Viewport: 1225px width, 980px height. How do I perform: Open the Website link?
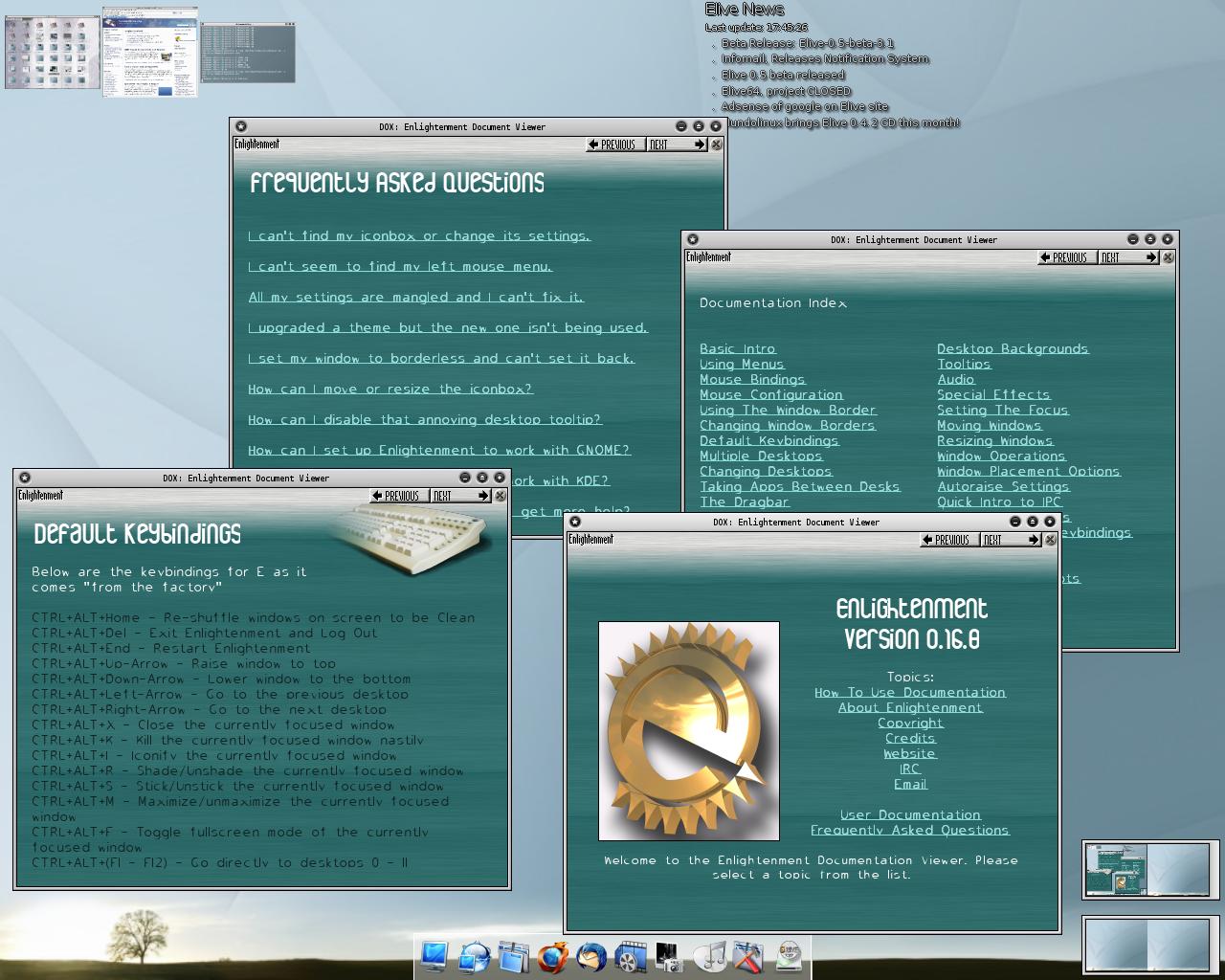tap(910, 754)
